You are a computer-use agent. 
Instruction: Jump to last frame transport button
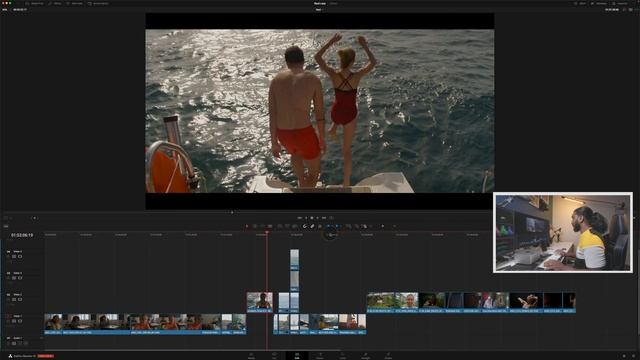[324, 218]
